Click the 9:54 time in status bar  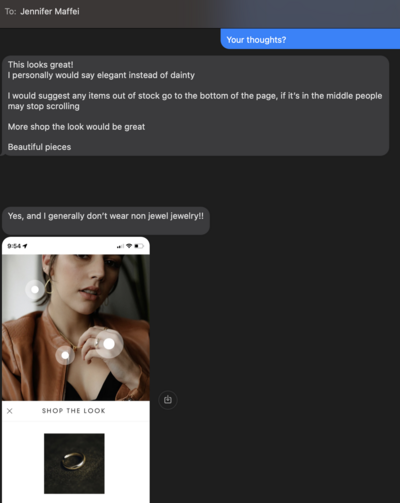click(14, 246)
